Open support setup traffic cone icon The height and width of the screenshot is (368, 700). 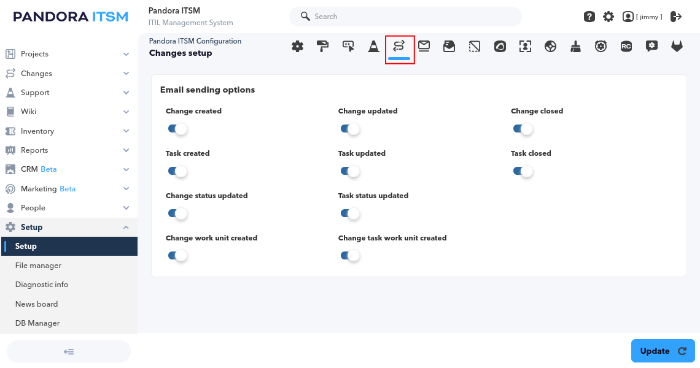373,46
